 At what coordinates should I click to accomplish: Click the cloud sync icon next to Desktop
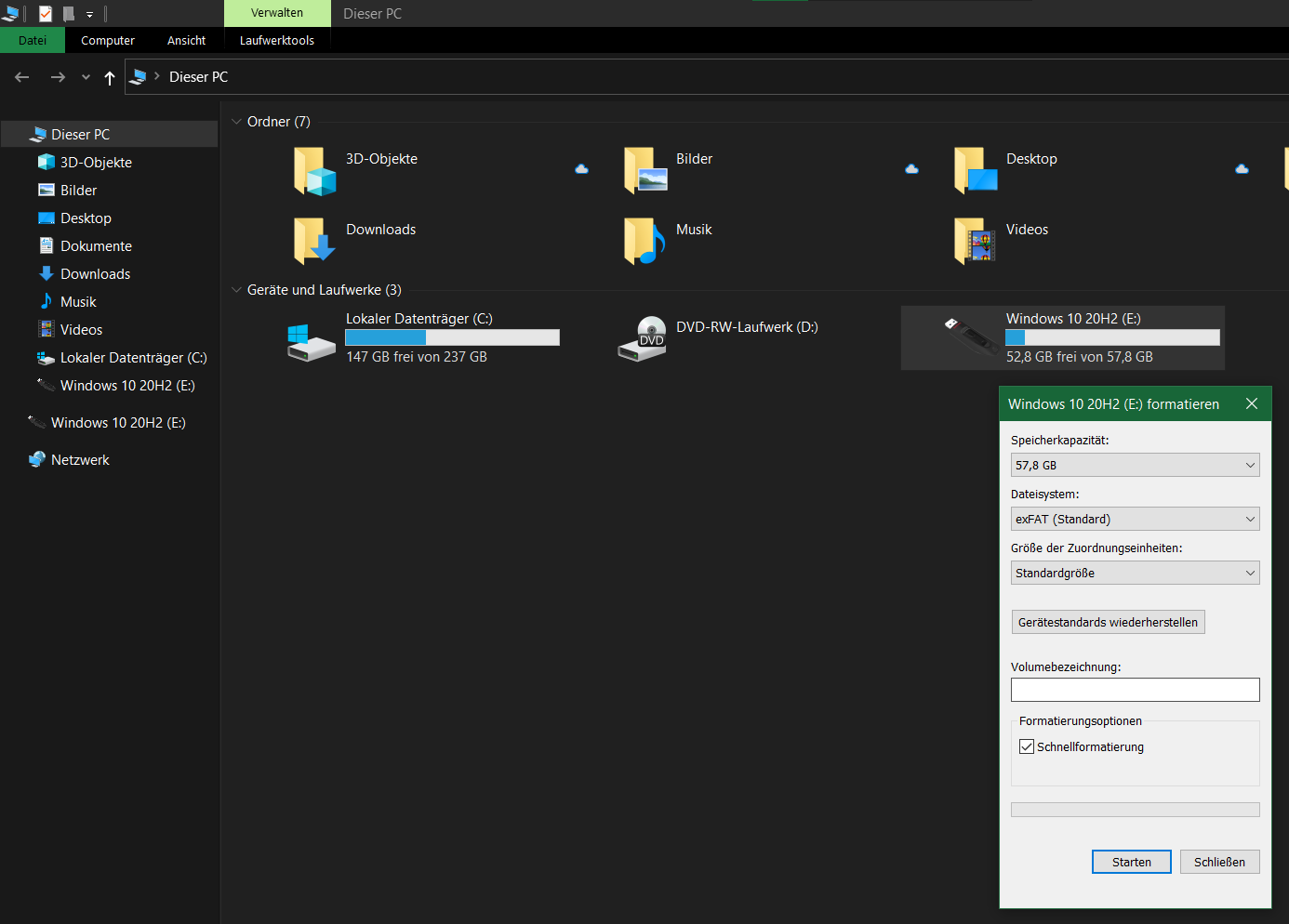(x=1242, y=169)
